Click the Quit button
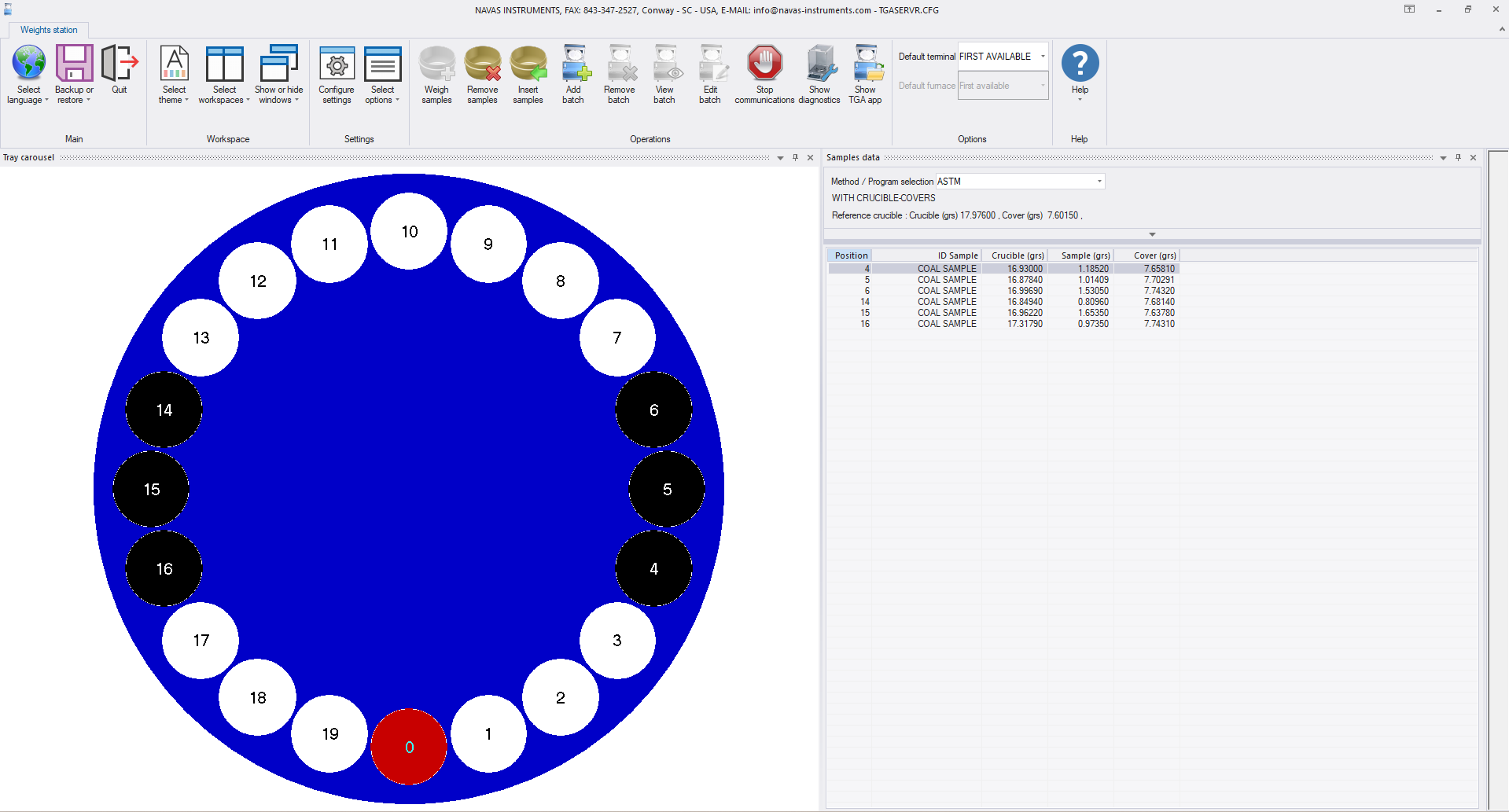Screen dimensions: 1509x812 coord(120,69)
